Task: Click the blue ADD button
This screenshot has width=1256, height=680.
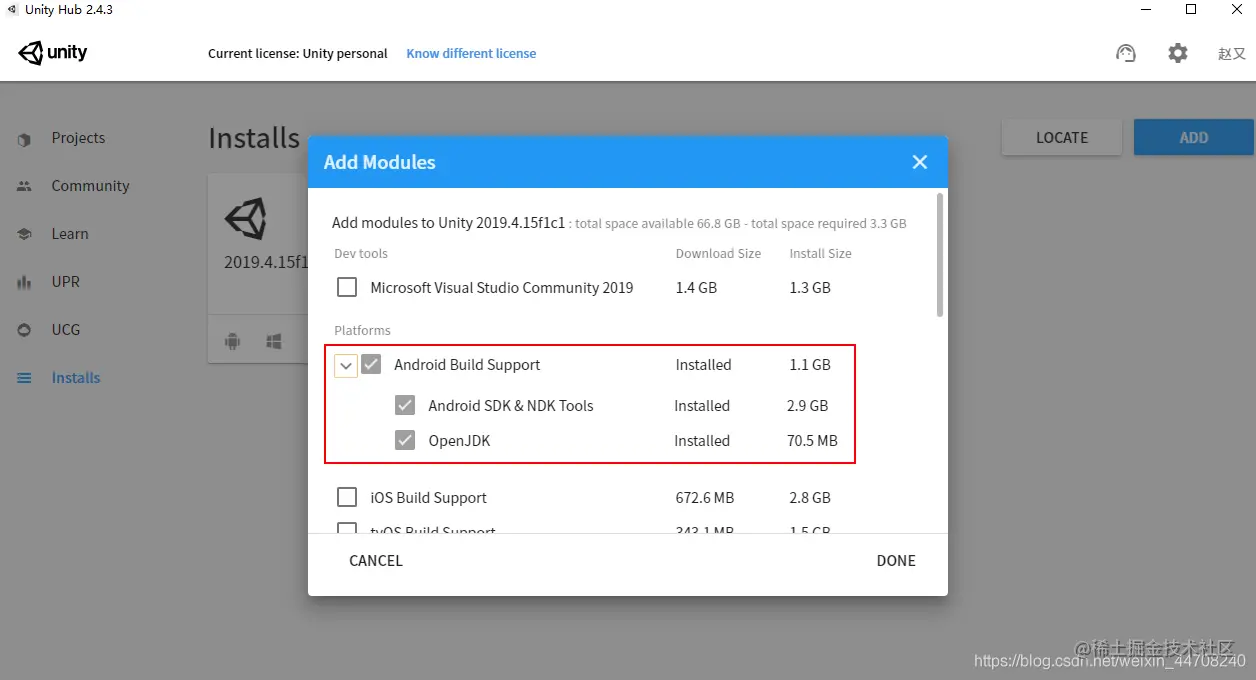Action: coord(1194,138)
